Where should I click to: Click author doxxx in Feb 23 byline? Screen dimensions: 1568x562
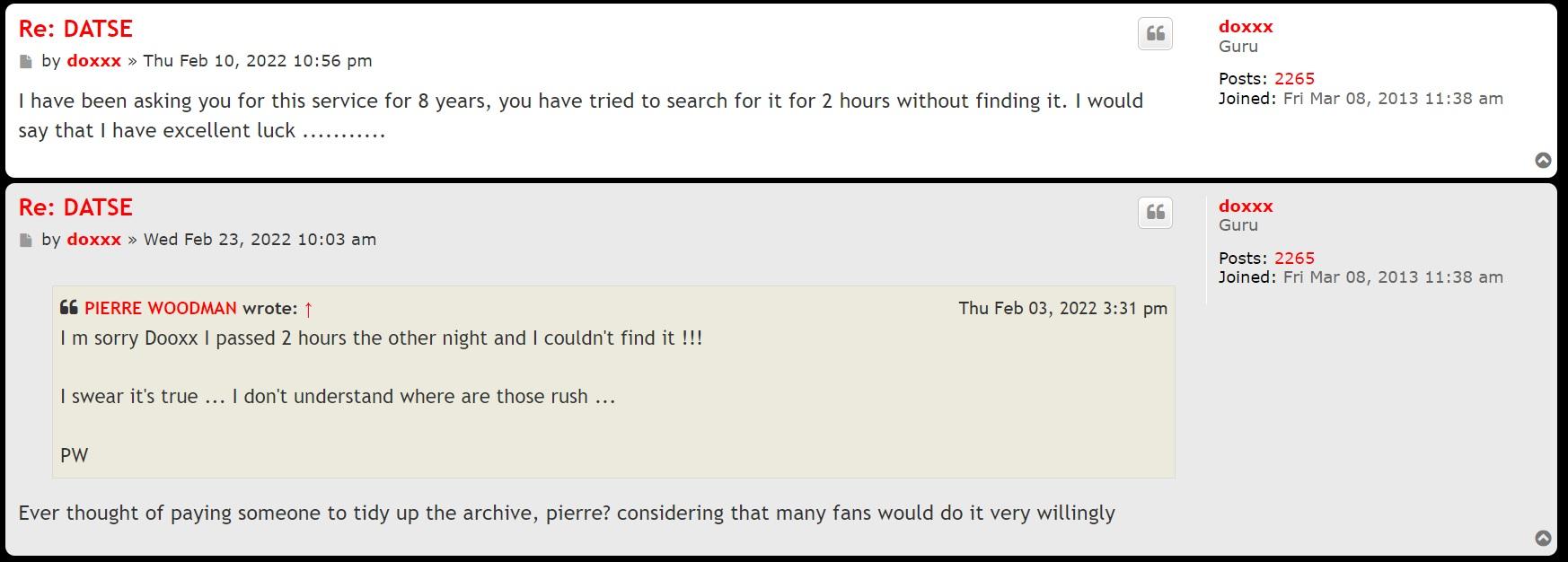coord(93,240)
